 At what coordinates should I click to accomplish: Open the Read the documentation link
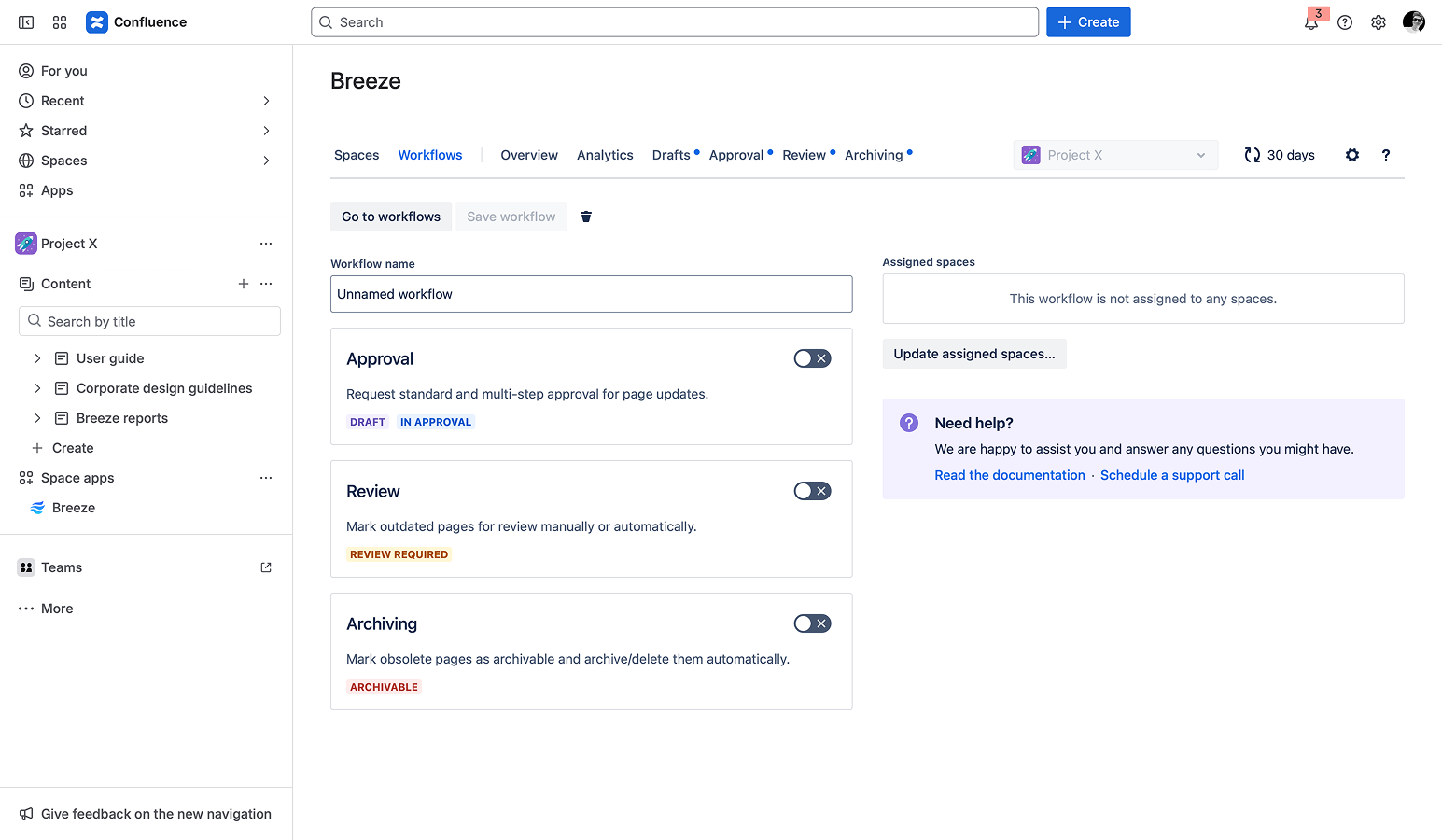click(x=1009, y=474)
